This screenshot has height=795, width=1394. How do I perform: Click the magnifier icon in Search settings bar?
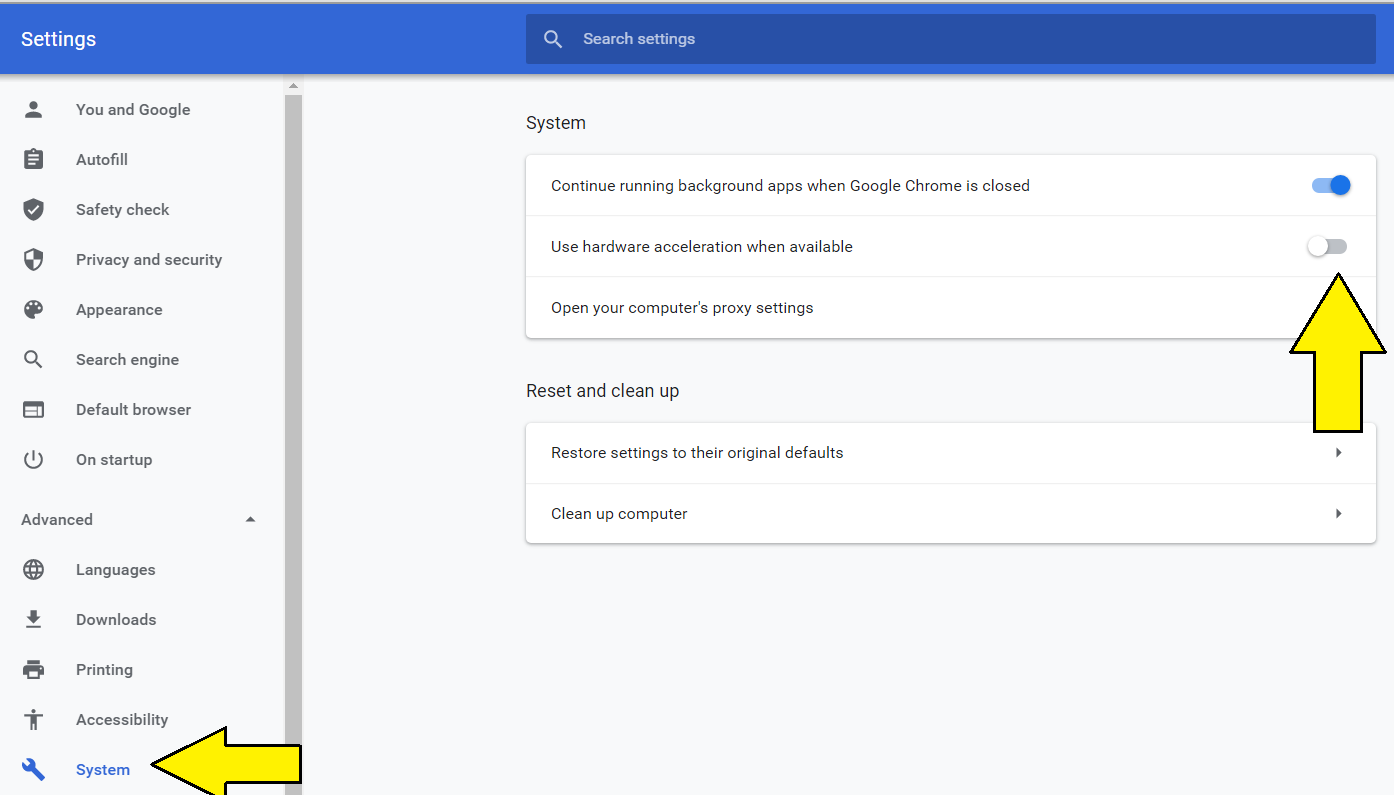pyautogui.click(x=553, y=39)
